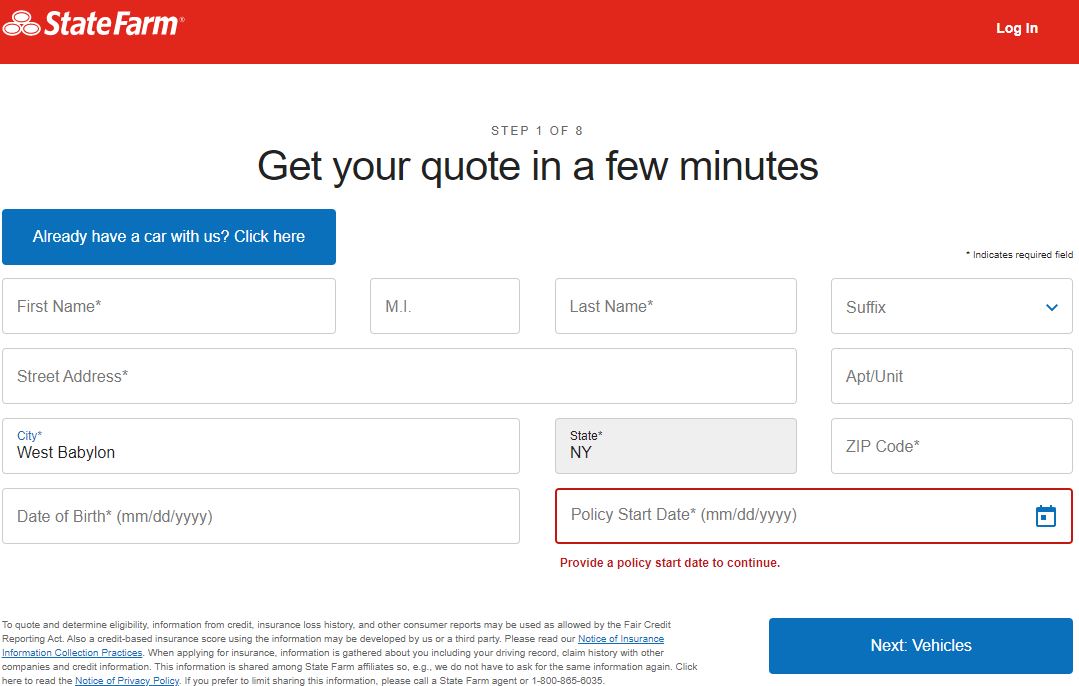Click the "Step 1 of 8" progress label
The width and height of the screenshot is (1079, 686).
coord(537,131)
